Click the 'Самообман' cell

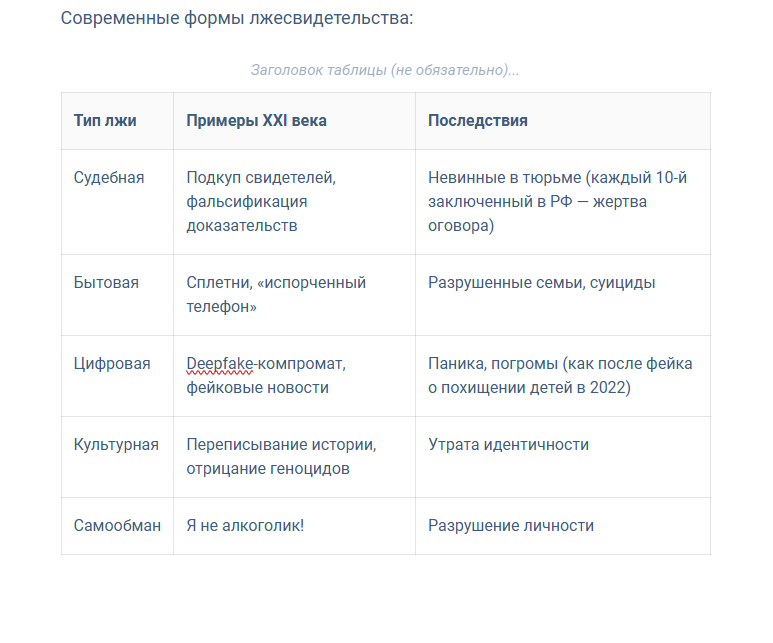pyautogui.click(x=117, y=526)
